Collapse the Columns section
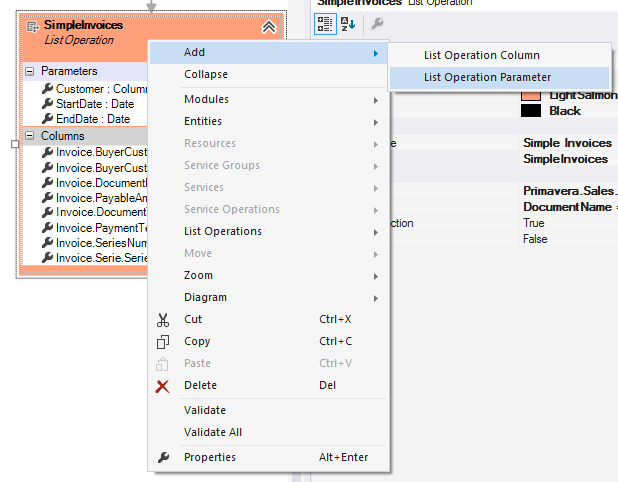 [30, 136]
